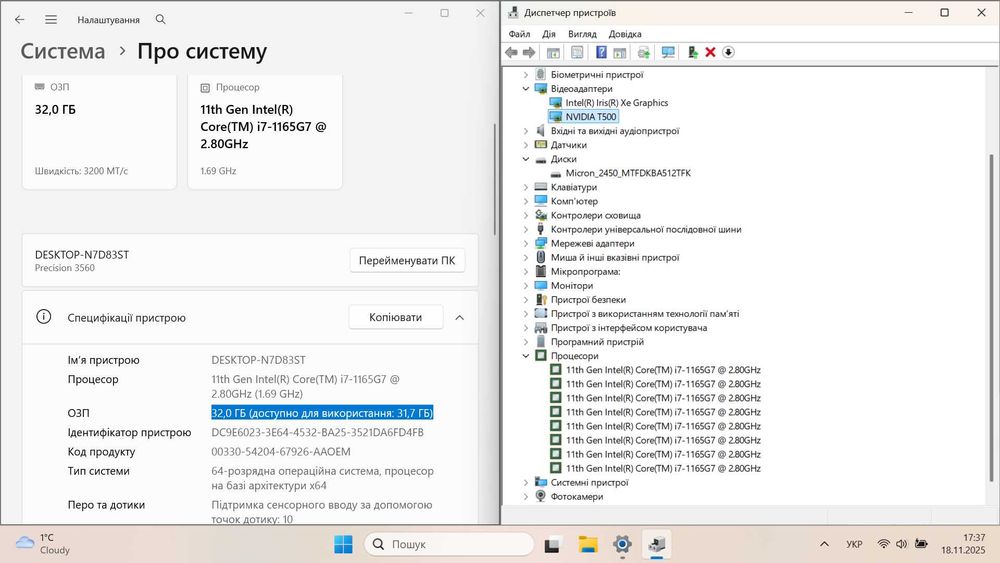
Task: Open File Explorer from the taskbar
Action: tap(587, 544)
